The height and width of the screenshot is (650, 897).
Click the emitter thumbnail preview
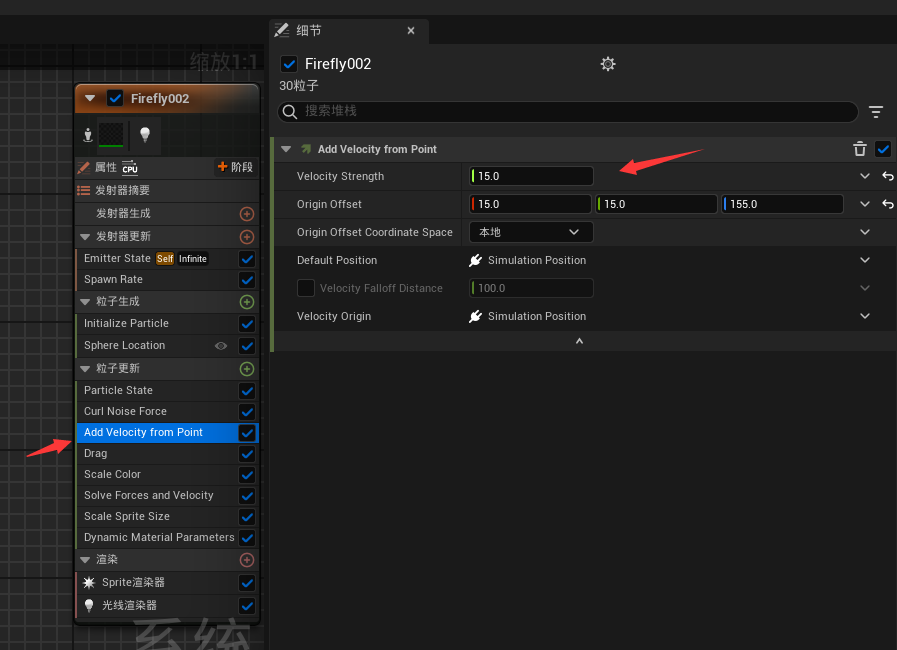coord(111,134)
